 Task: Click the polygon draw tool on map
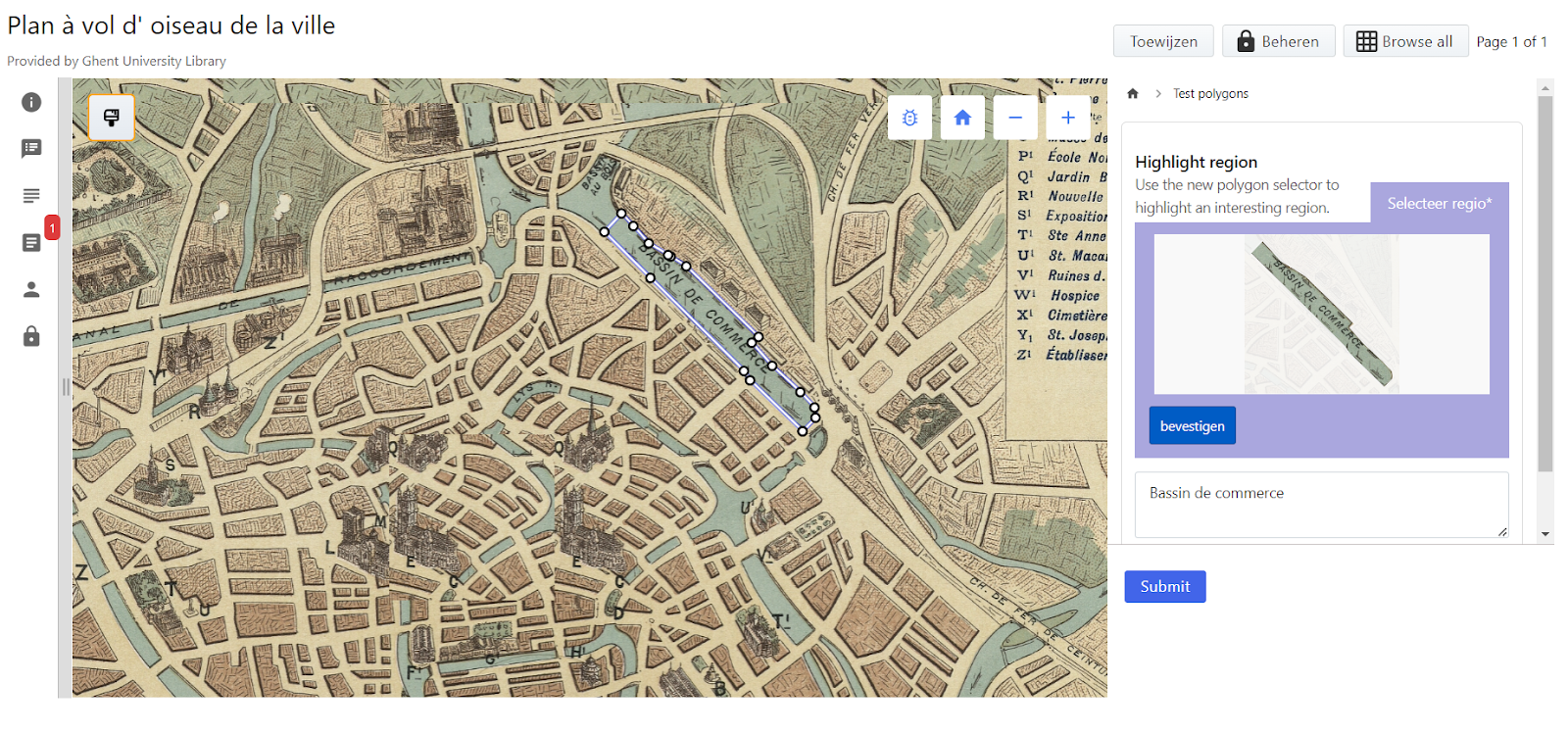pos(112,118)
